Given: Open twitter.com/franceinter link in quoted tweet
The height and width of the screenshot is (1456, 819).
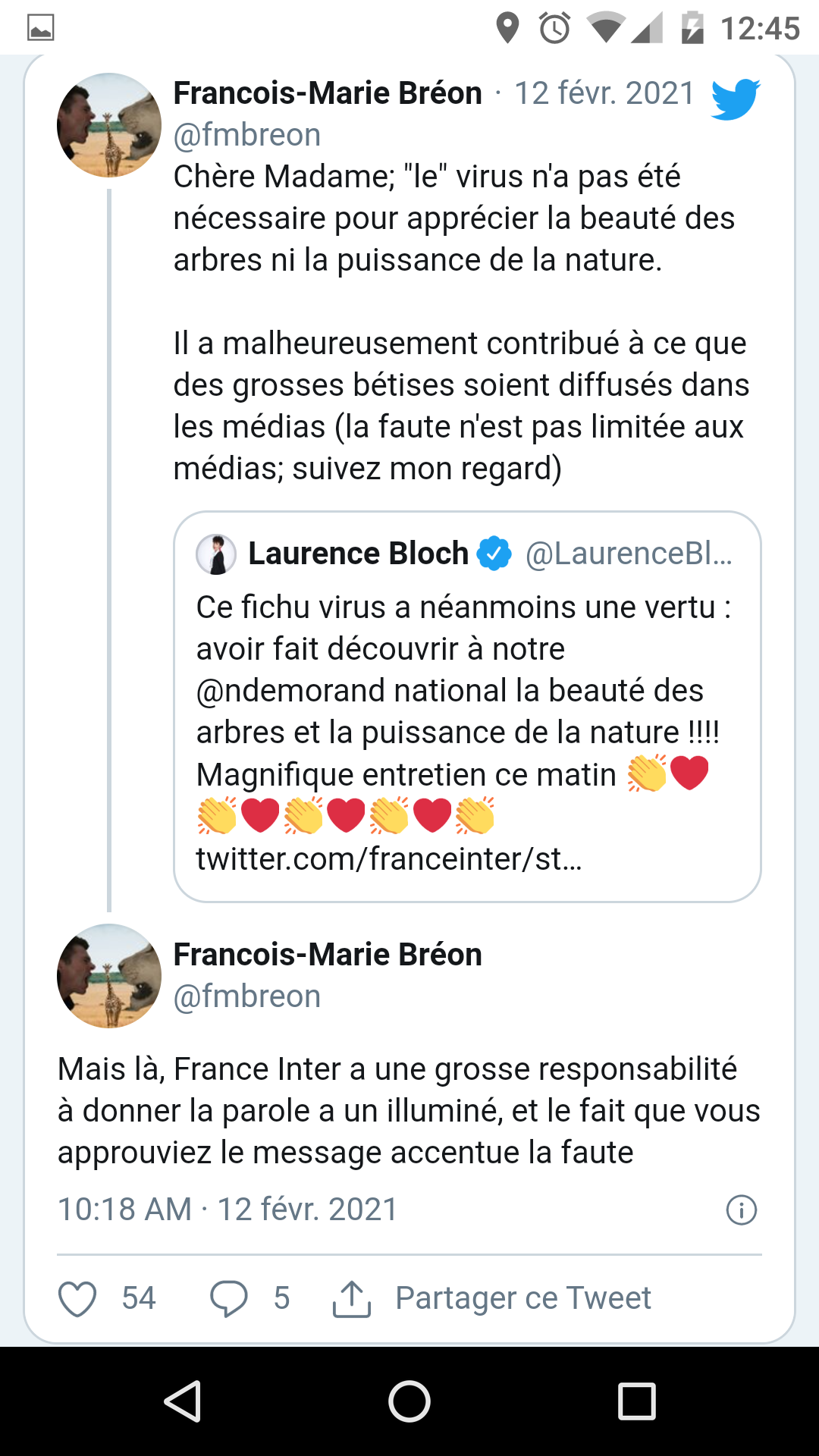Looking at the screenshot, I should [388, 859].
